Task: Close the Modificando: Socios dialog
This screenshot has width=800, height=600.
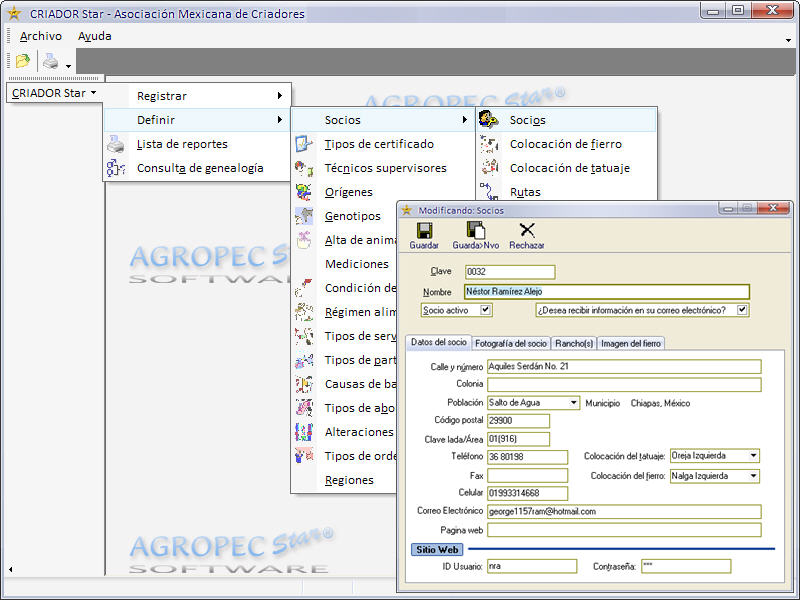Action: [774, 208]
